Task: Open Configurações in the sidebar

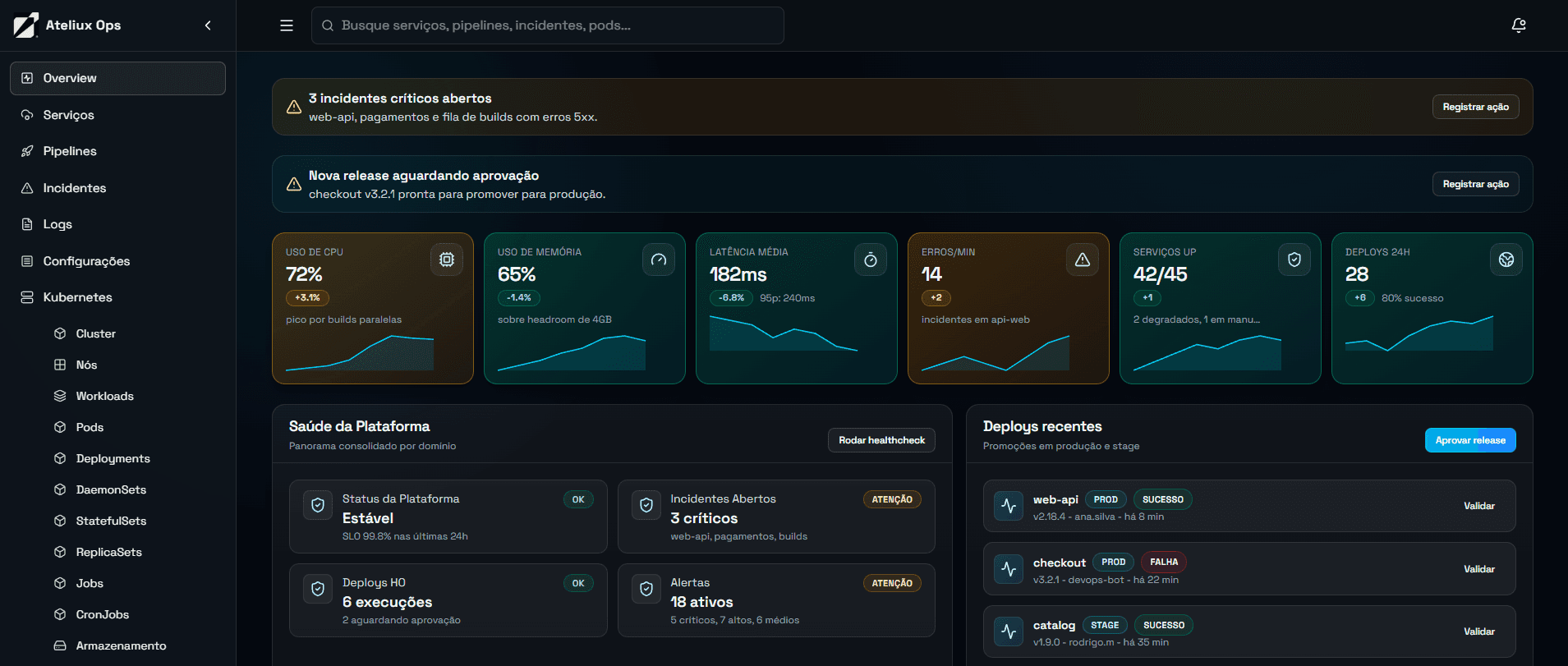Action: [x=117, y=261]
